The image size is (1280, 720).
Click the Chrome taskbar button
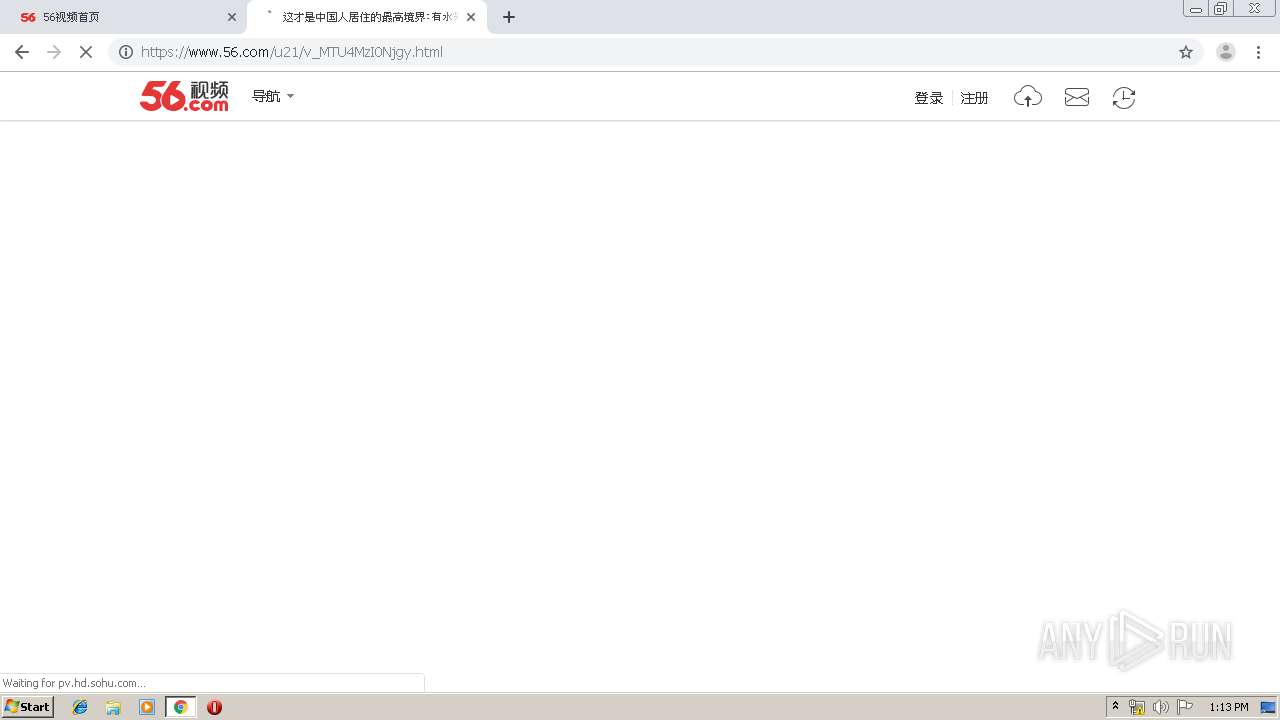181,707
